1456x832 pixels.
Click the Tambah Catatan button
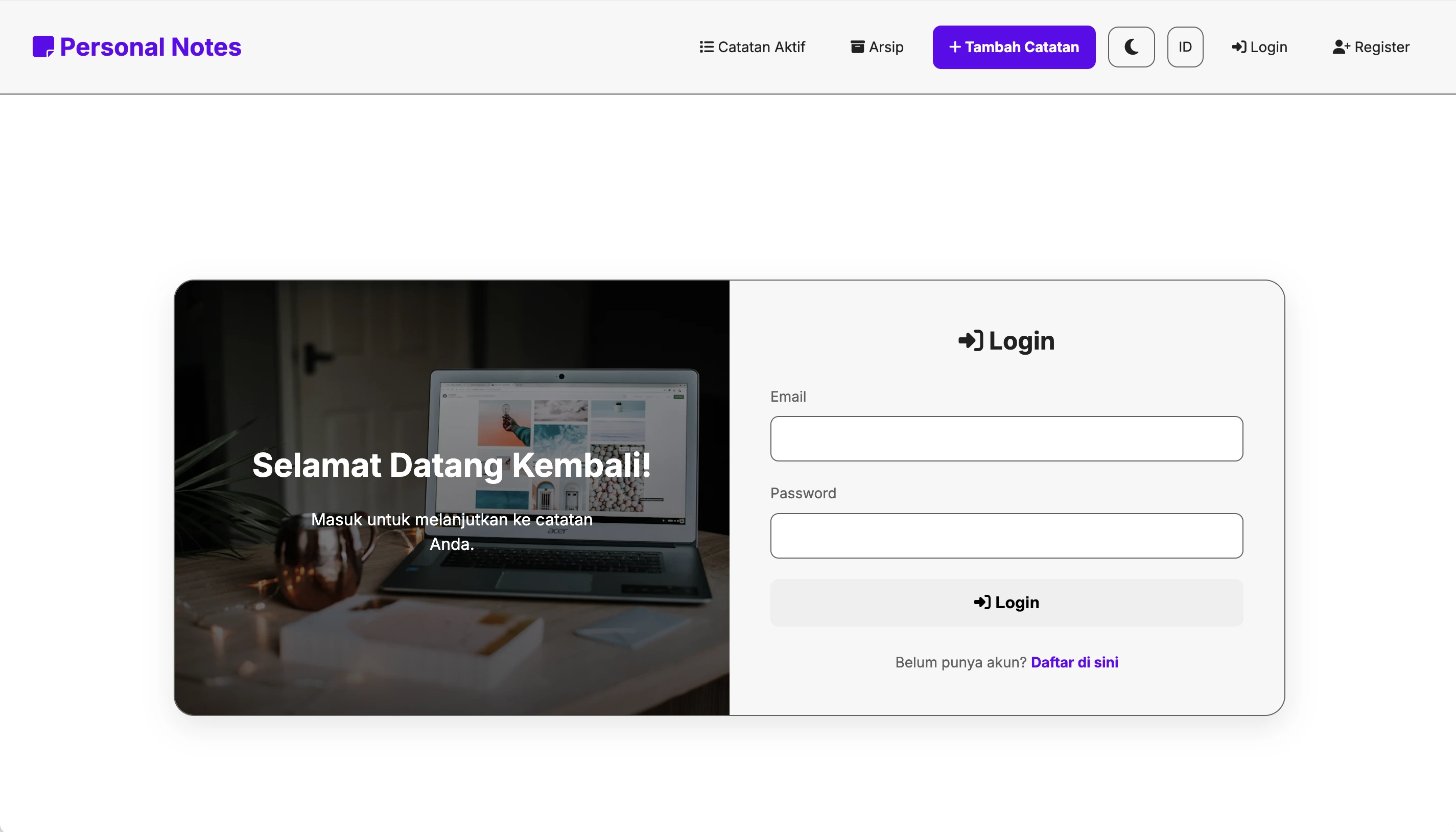[x=1014, y=47]
